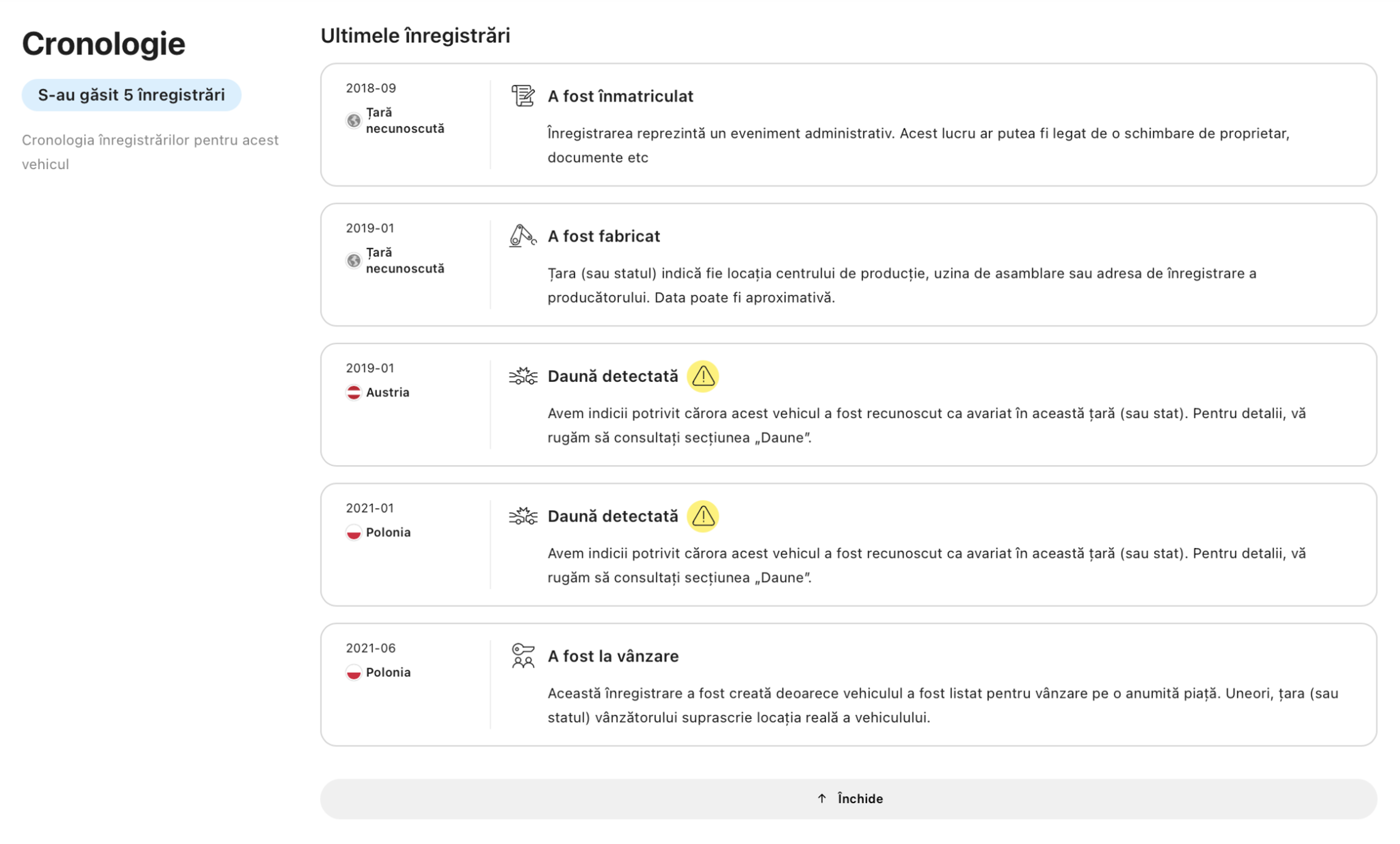The image size is (1400, 844).
Task: Click the A fost înmatriculat heading
Action: pyautogui.click(x=620, y=96)
